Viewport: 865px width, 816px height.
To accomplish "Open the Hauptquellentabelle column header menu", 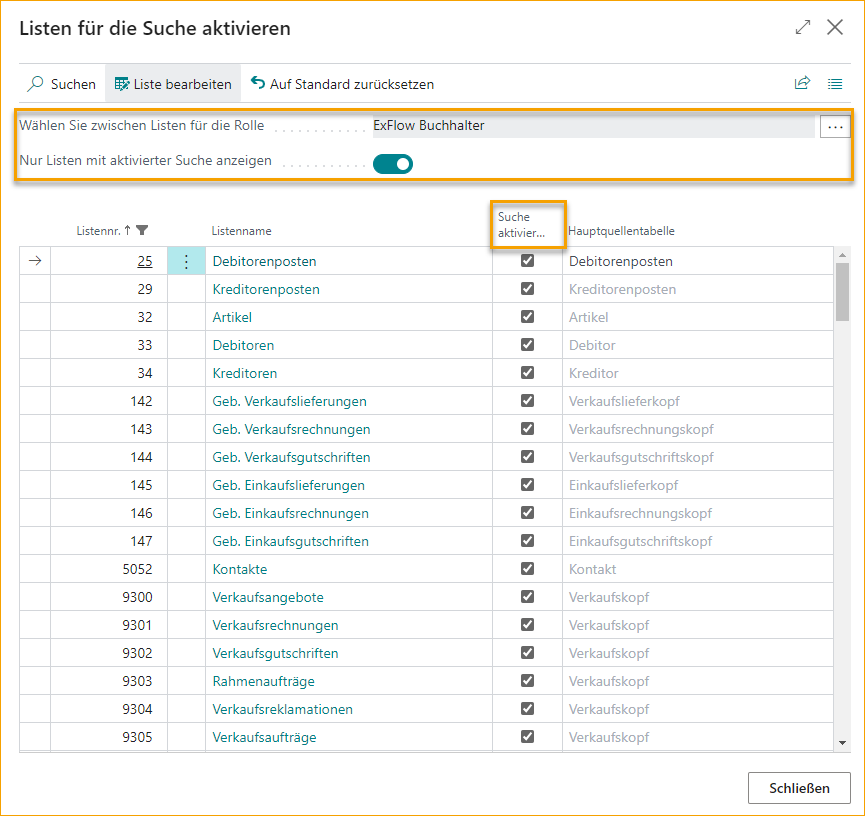I will (x=621, y=231).
